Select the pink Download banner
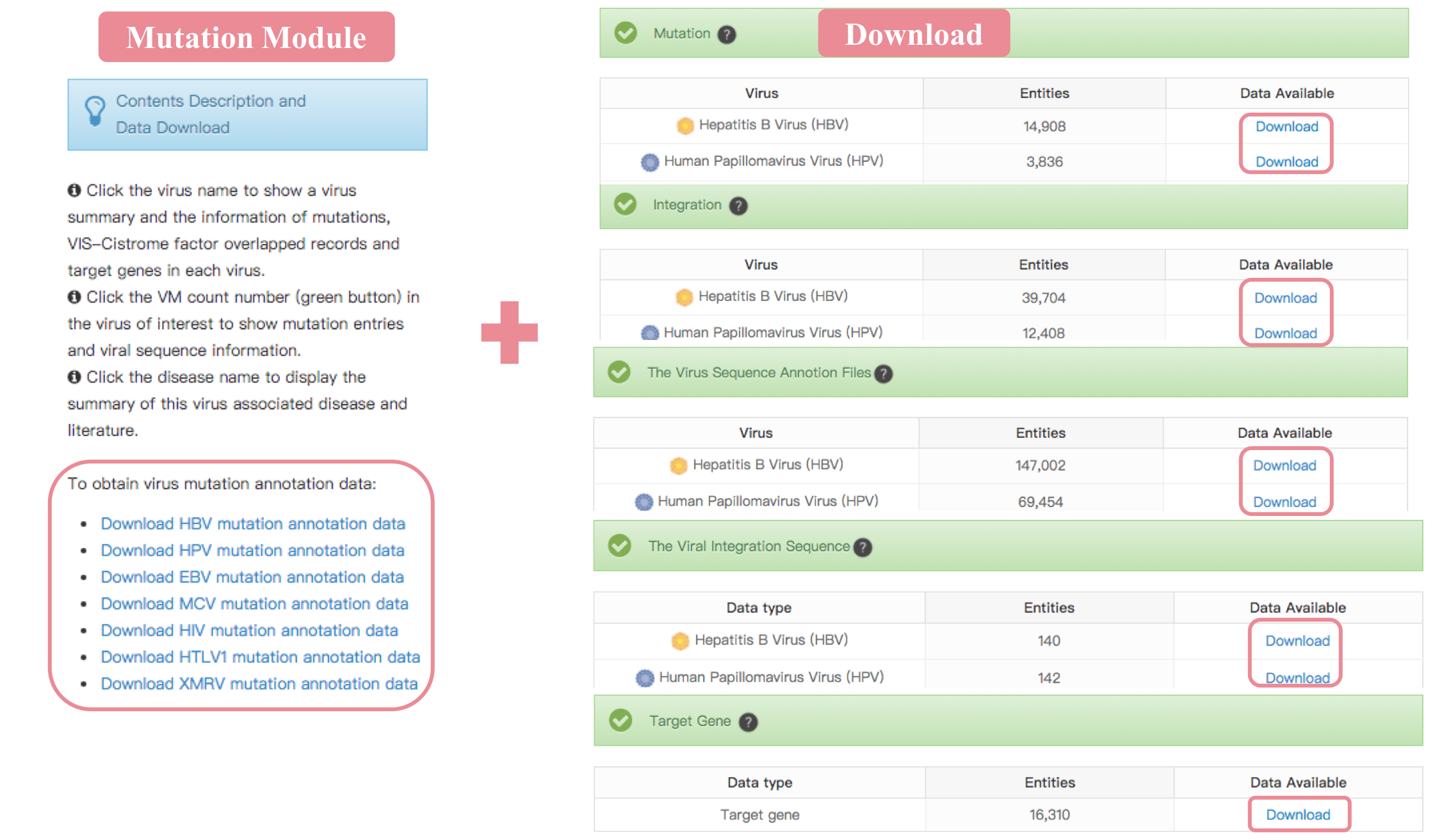1435x840 pixels. coord(913,34)
